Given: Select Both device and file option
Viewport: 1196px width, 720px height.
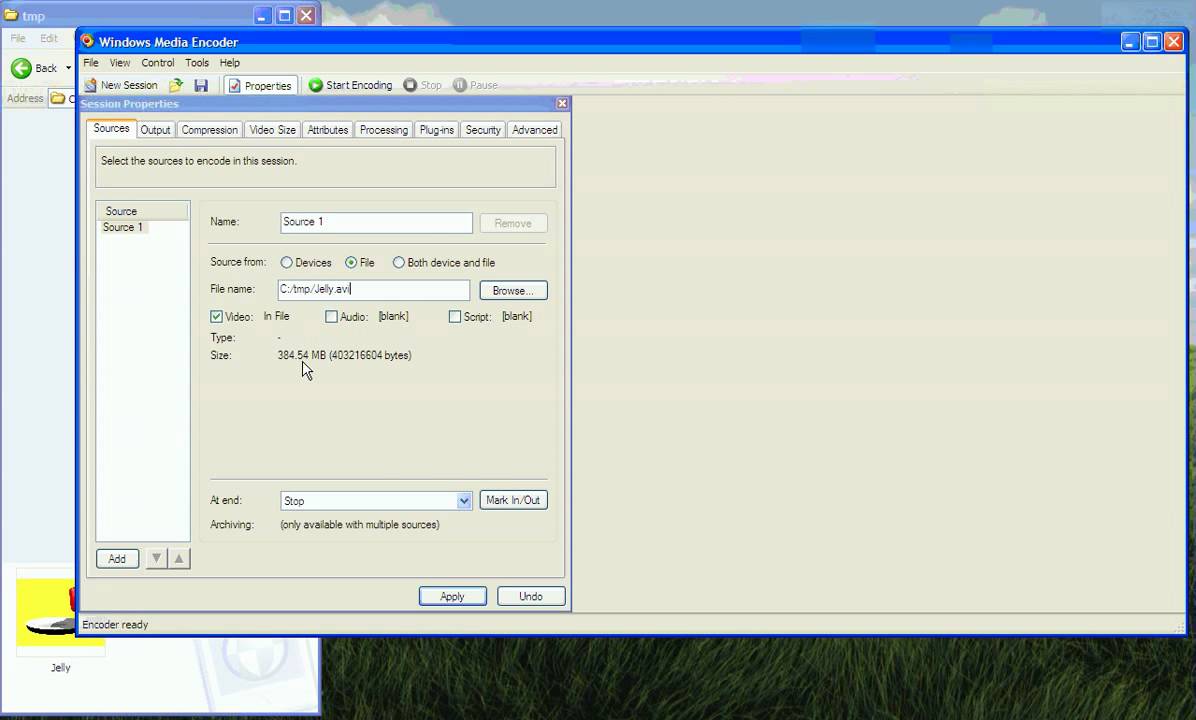Looking at the screenshot, I should (x=398, y=262).
